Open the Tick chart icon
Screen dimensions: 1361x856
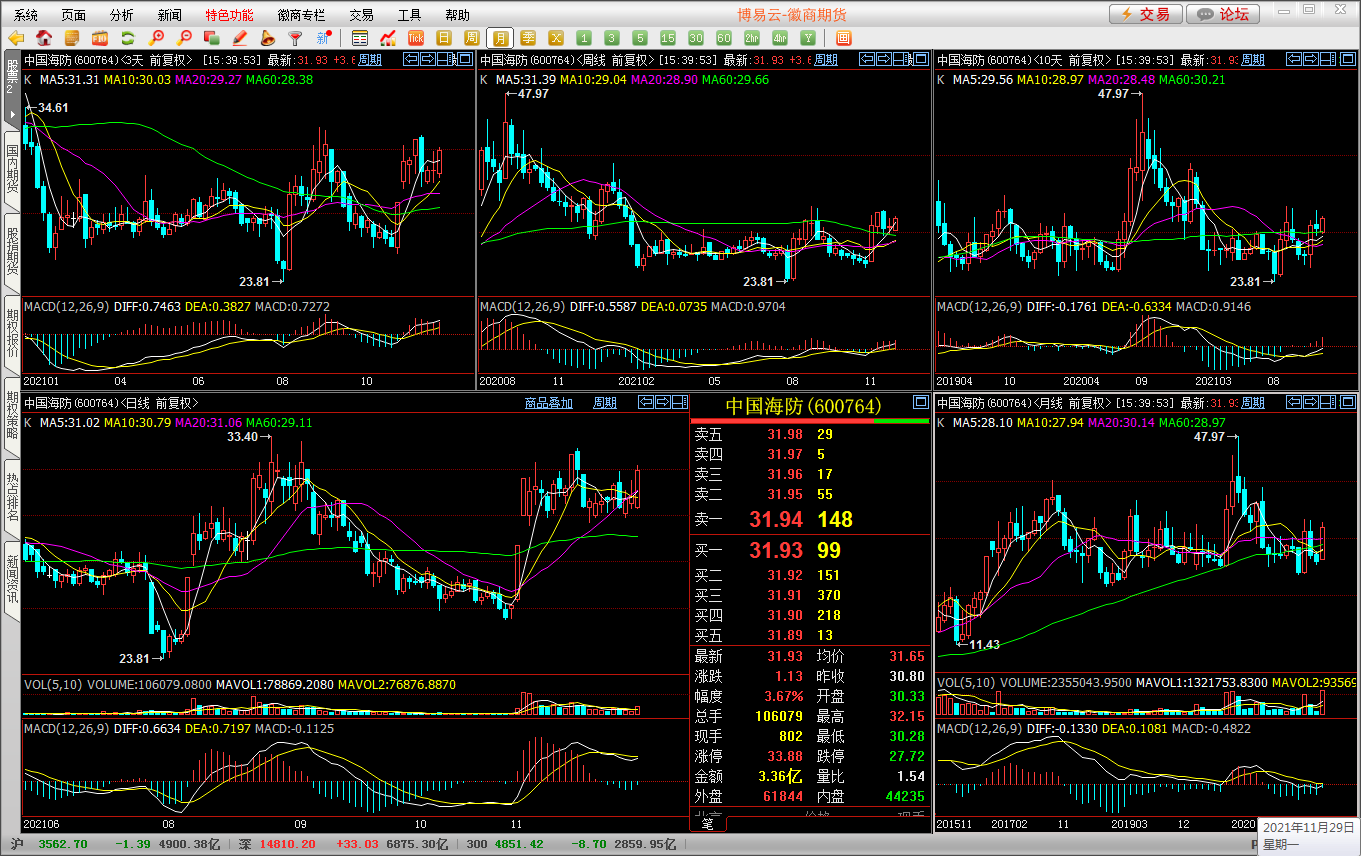[416, 38]
